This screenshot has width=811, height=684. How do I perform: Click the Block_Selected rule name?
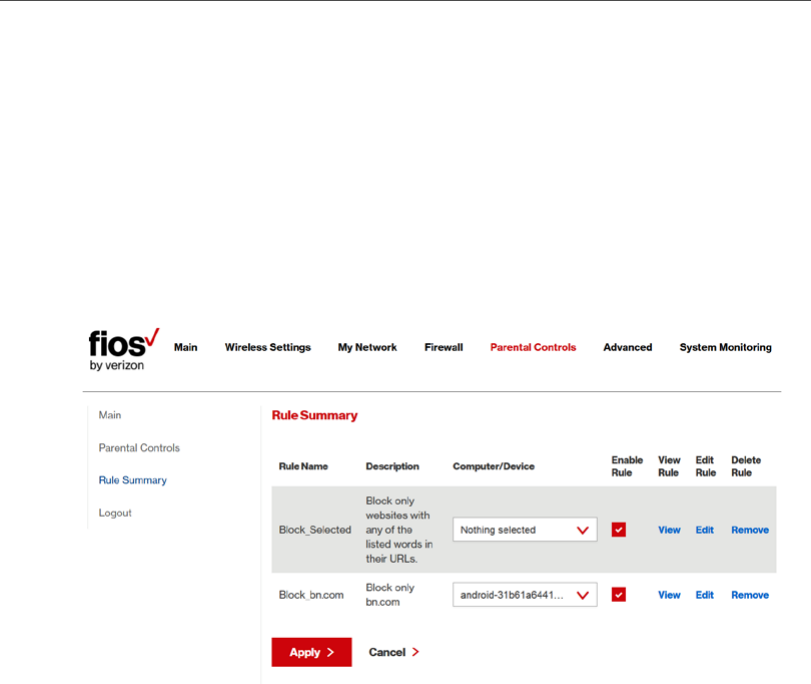tap(315, 530)
